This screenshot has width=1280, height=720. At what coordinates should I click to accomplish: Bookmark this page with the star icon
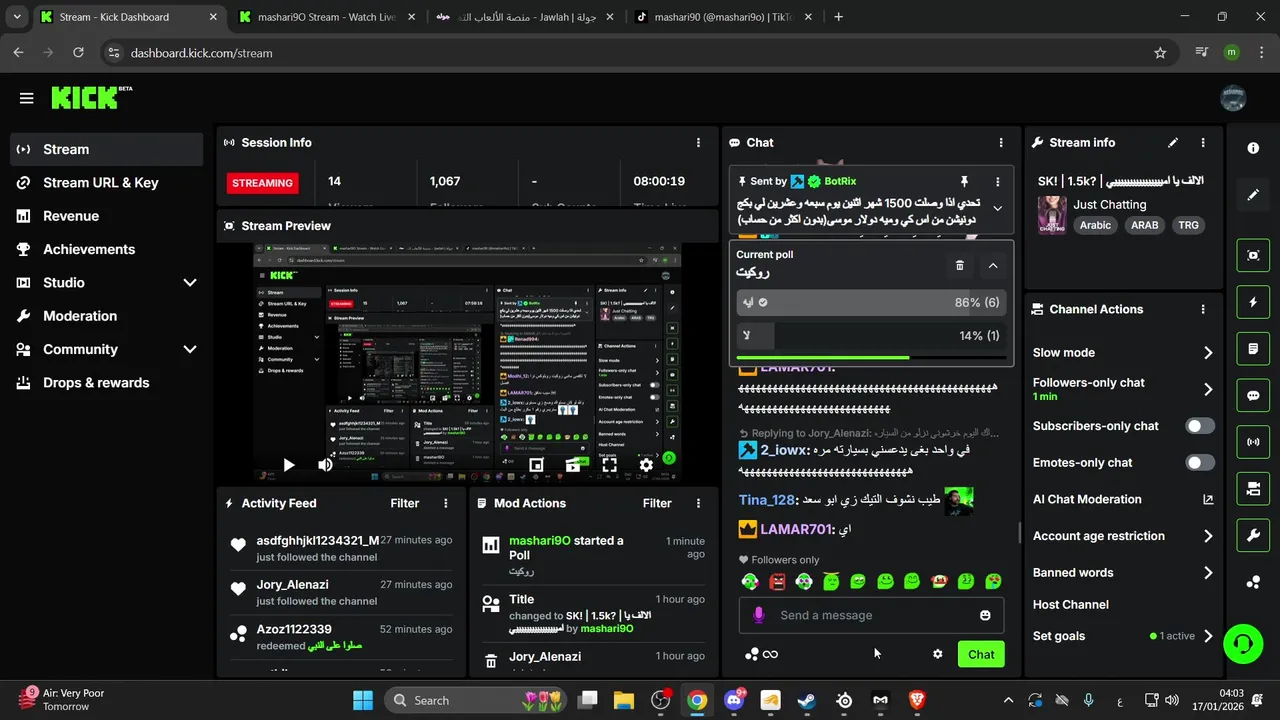pos(1160,53)
